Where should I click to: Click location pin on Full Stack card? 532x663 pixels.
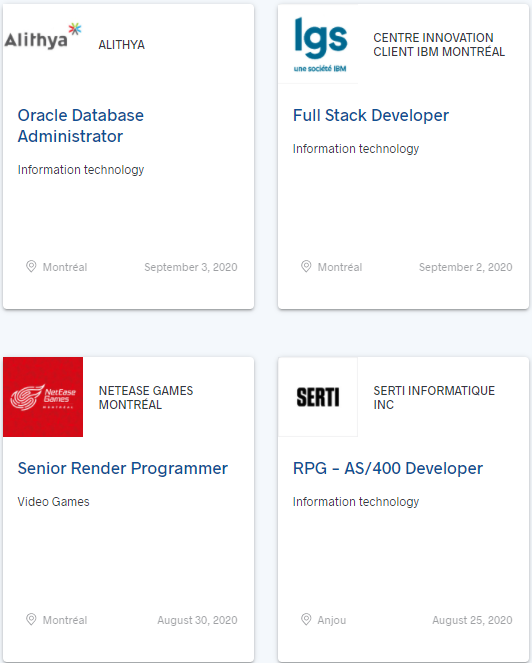coord(306,266)
